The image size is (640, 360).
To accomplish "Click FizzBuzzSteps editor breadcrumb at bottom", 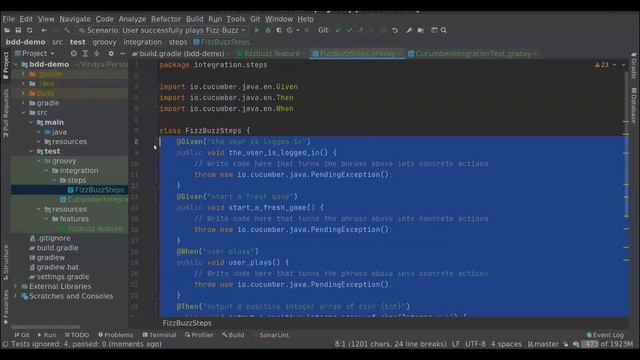I will [187, 323].
